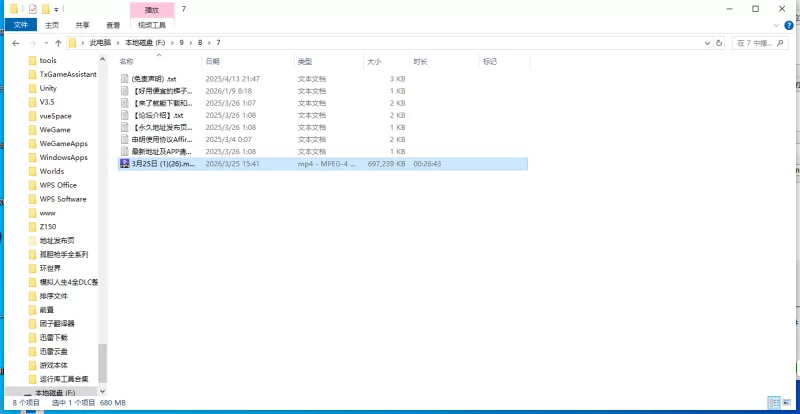Select the 地址发布页 folder in the tree
The height and width of the screenshot is (414, 800).
[57, 240]
